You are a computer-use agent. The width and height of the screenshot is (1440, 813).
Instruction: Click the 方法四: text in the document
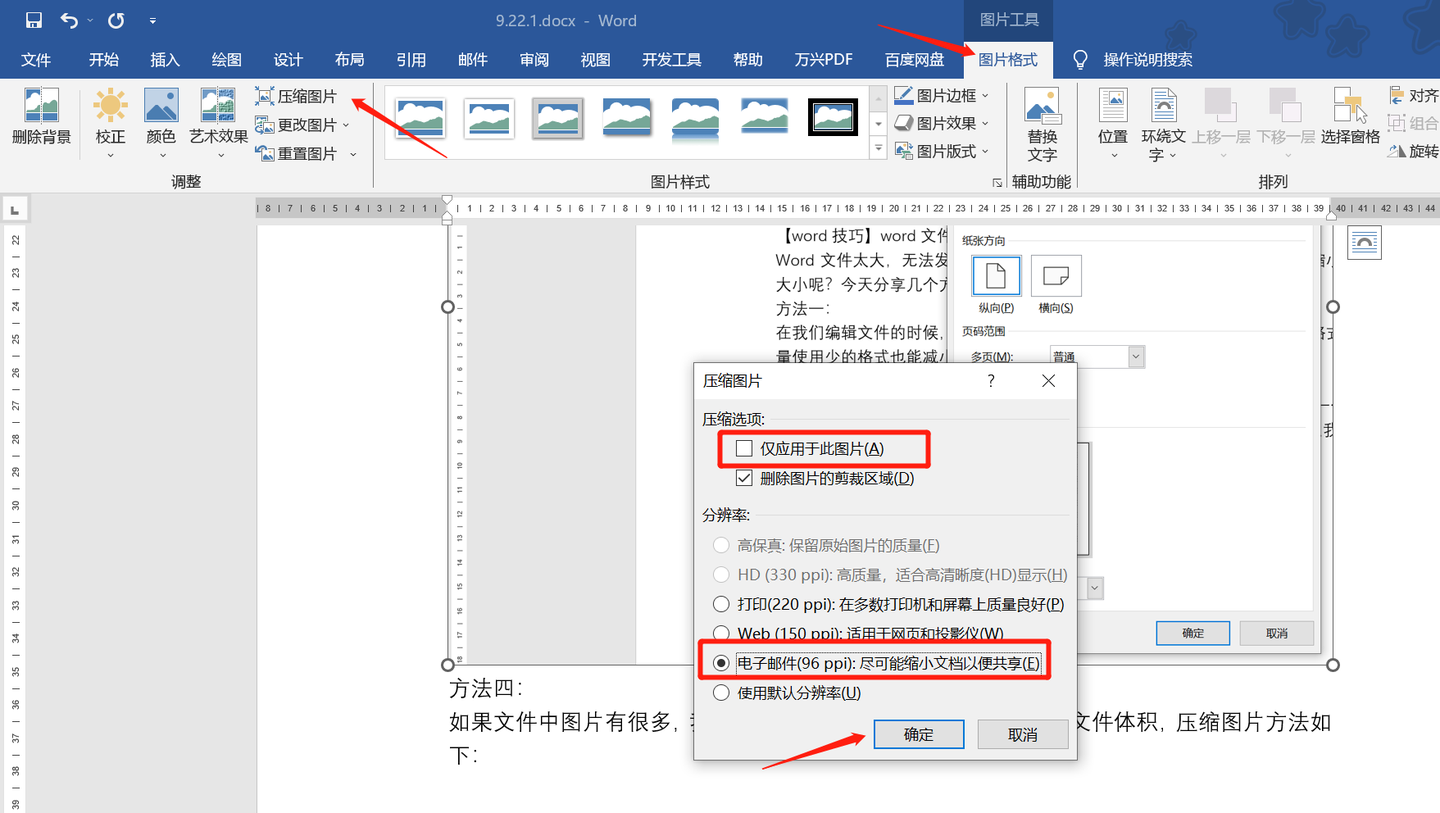[x=486, y=689]
